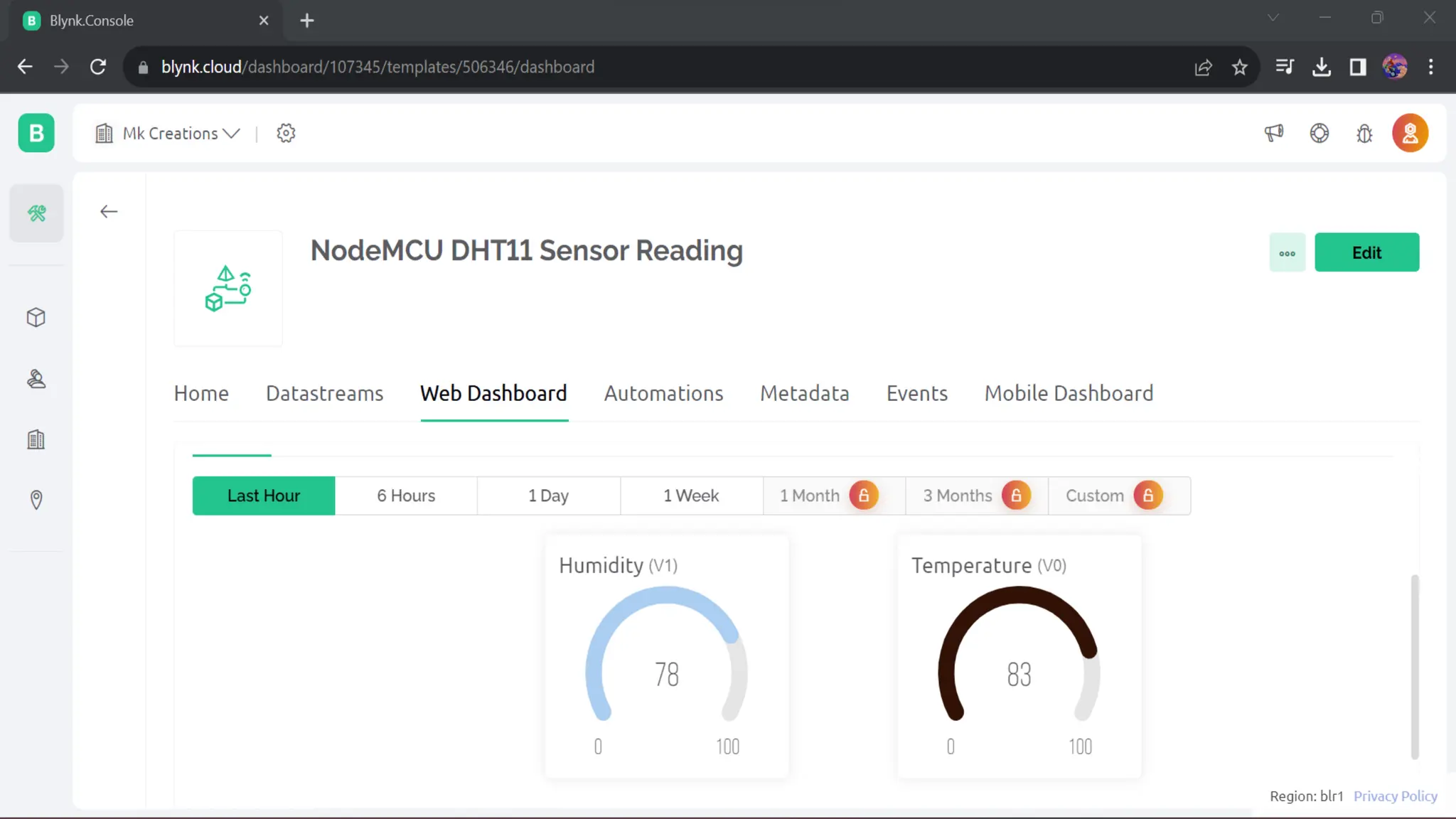The image size is (1456, 819).
Task: Open the users sidebar icon
Action: pyautogui.click(x=36, y=379)
